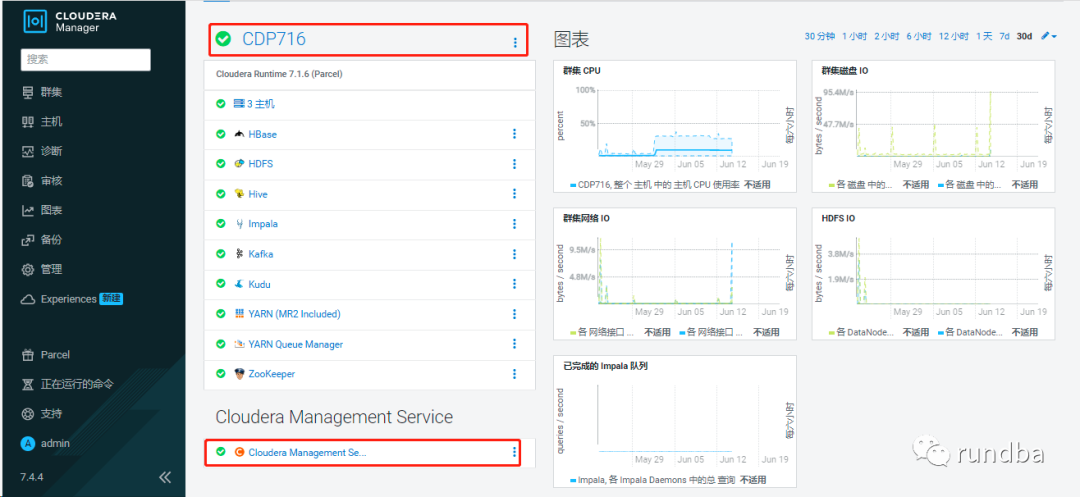Click the Hive bee icon
1080x497 pixels.
pyautogui.click(x=239, y=194)
